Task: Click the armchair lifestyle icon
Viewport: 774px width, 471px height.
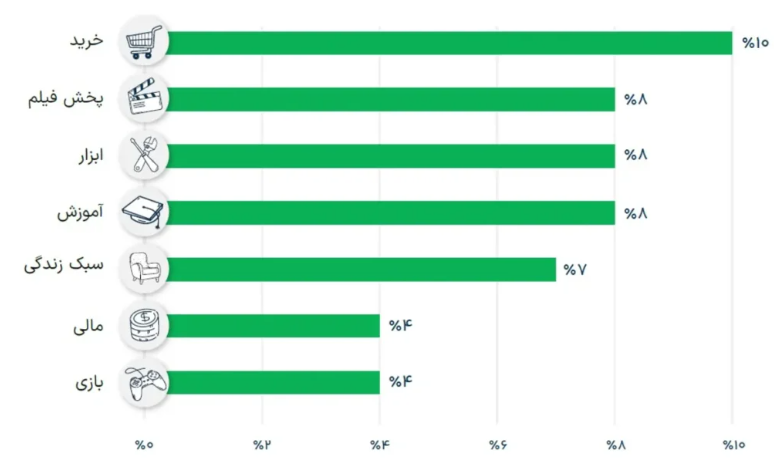Action: click(144, 269)
